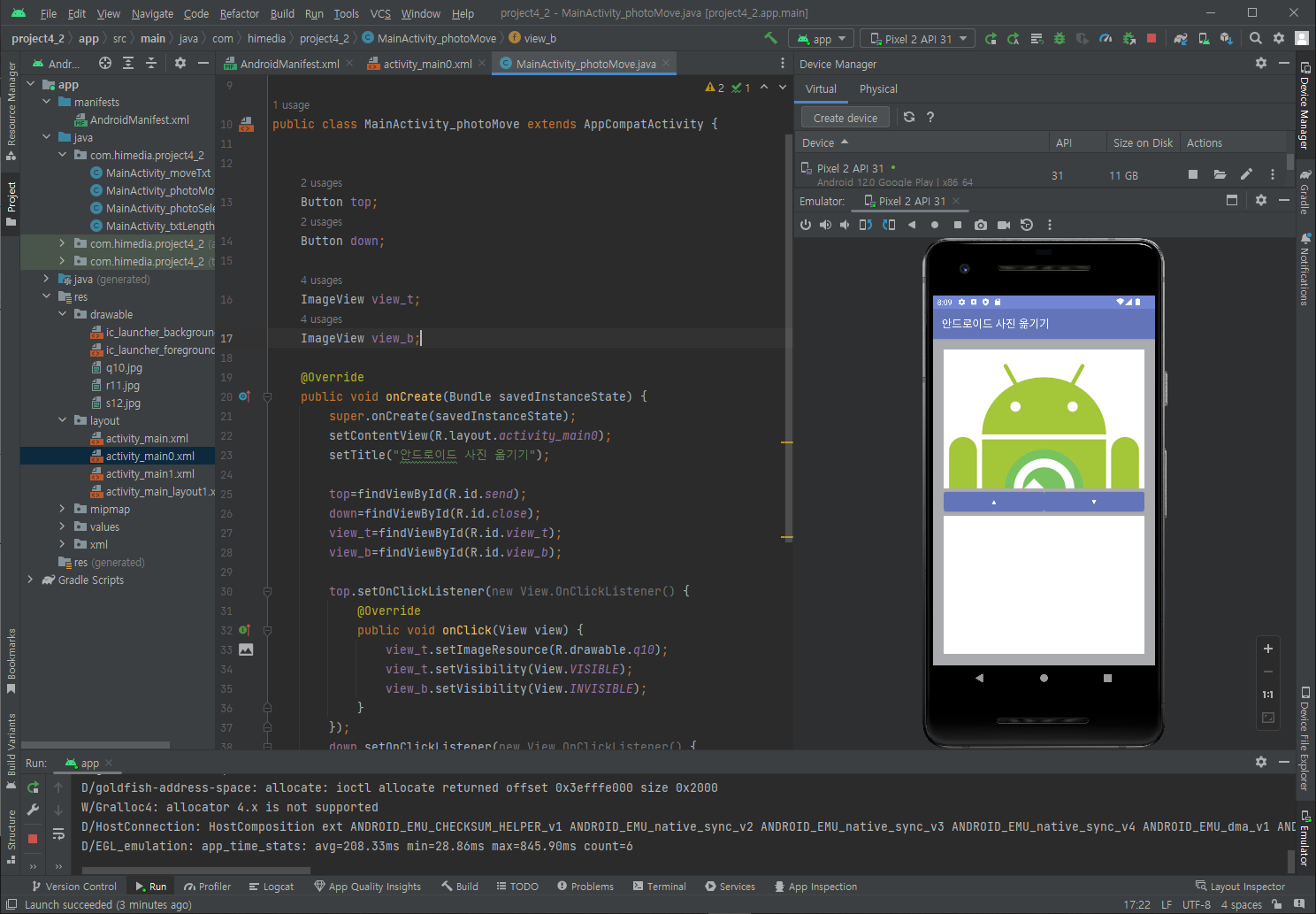Click emulator Back triangle toolbar icon
The height and width of the screenshot is (914, 1316).
[912, 225]
